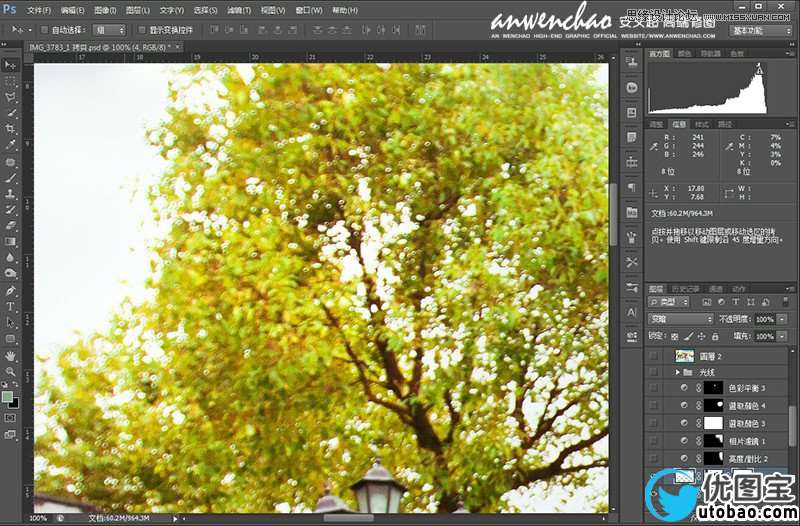Select the Pen tool
The height and width of the screenshot is (526, 800).
click(x=10, y=291)
